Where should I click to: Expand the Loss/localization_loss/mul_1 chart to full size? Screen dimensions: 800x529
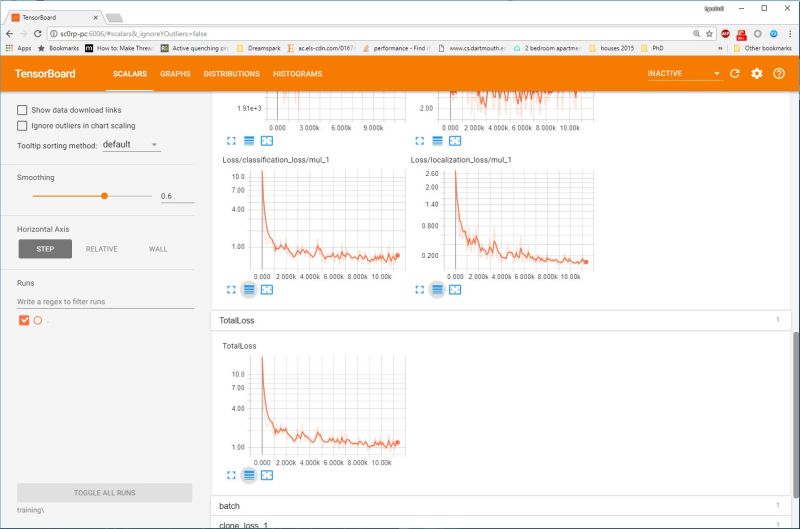coord(419,290)
